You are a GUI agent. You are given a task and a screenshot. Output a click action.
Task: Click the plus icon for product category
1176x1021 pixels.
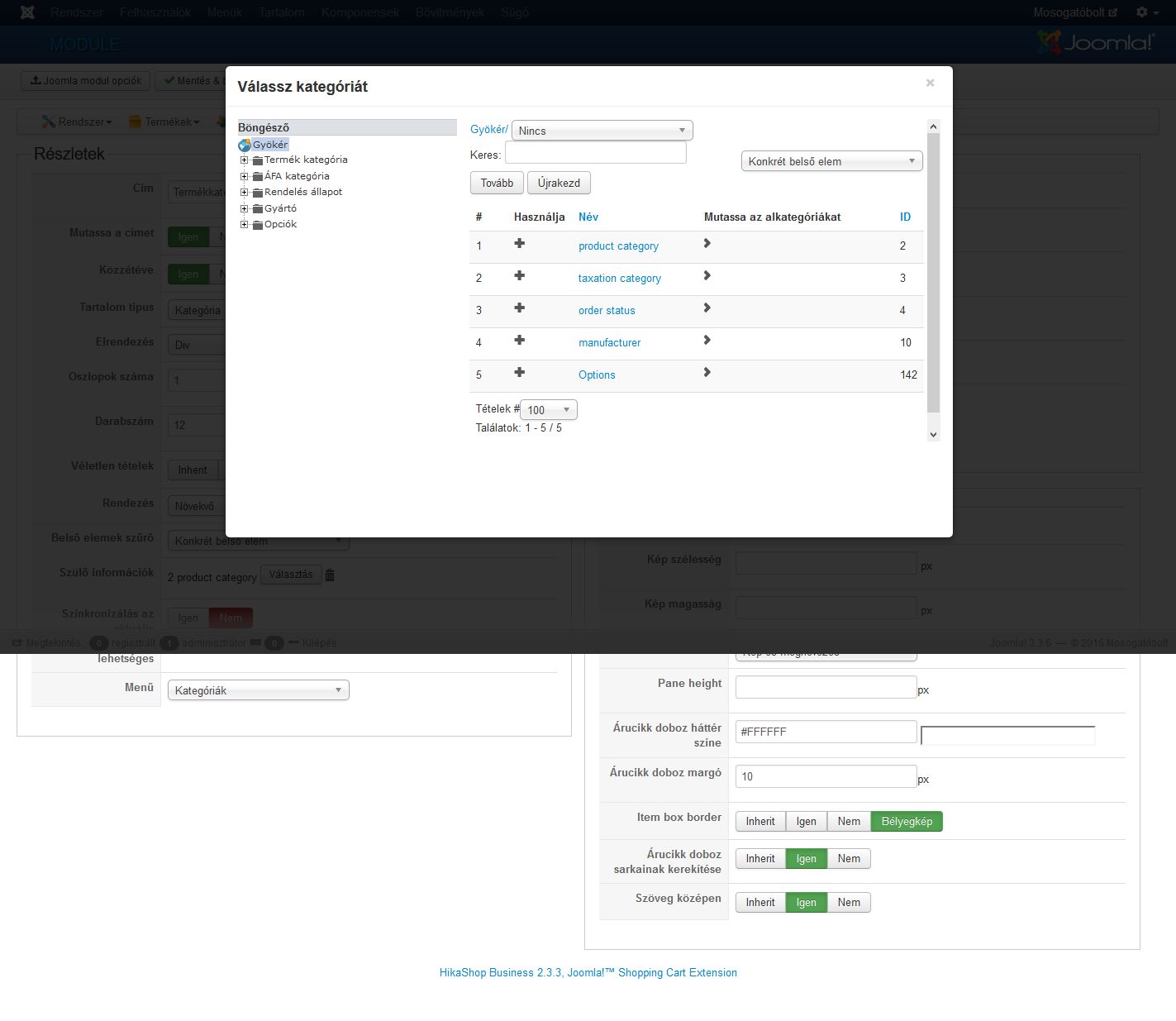(x=519, y=244)
